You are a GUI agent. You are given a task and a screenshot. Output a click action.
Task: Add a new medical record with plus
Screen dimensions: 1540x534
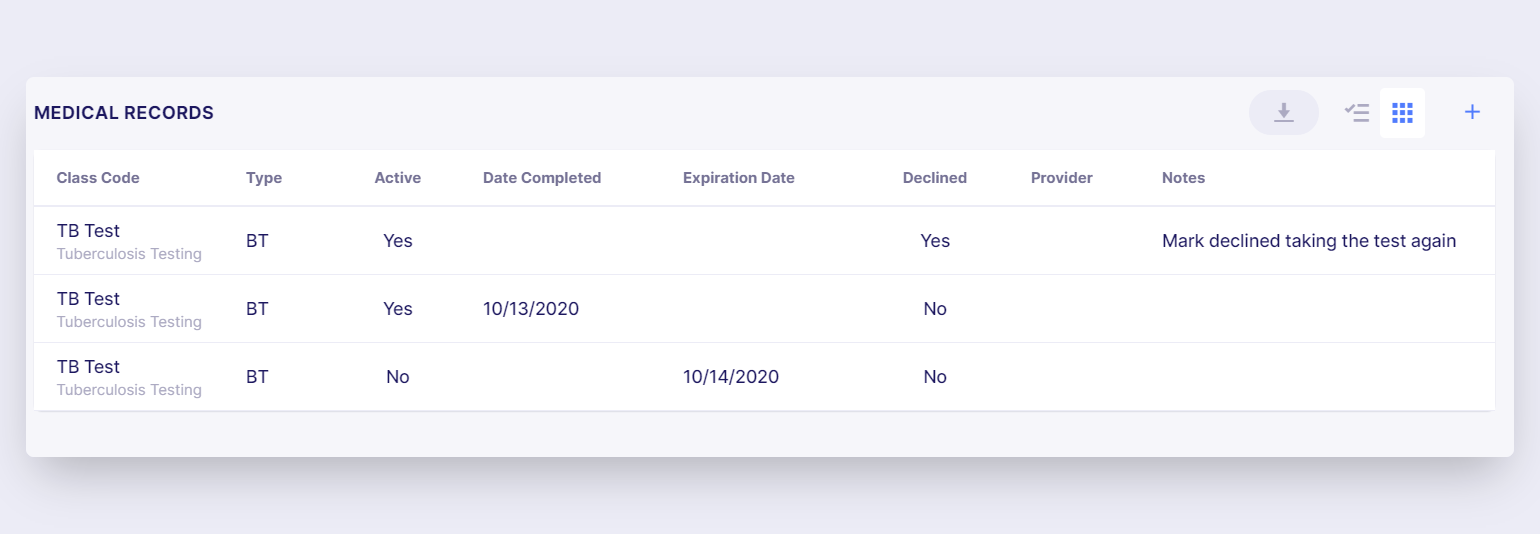point(1472,112)
